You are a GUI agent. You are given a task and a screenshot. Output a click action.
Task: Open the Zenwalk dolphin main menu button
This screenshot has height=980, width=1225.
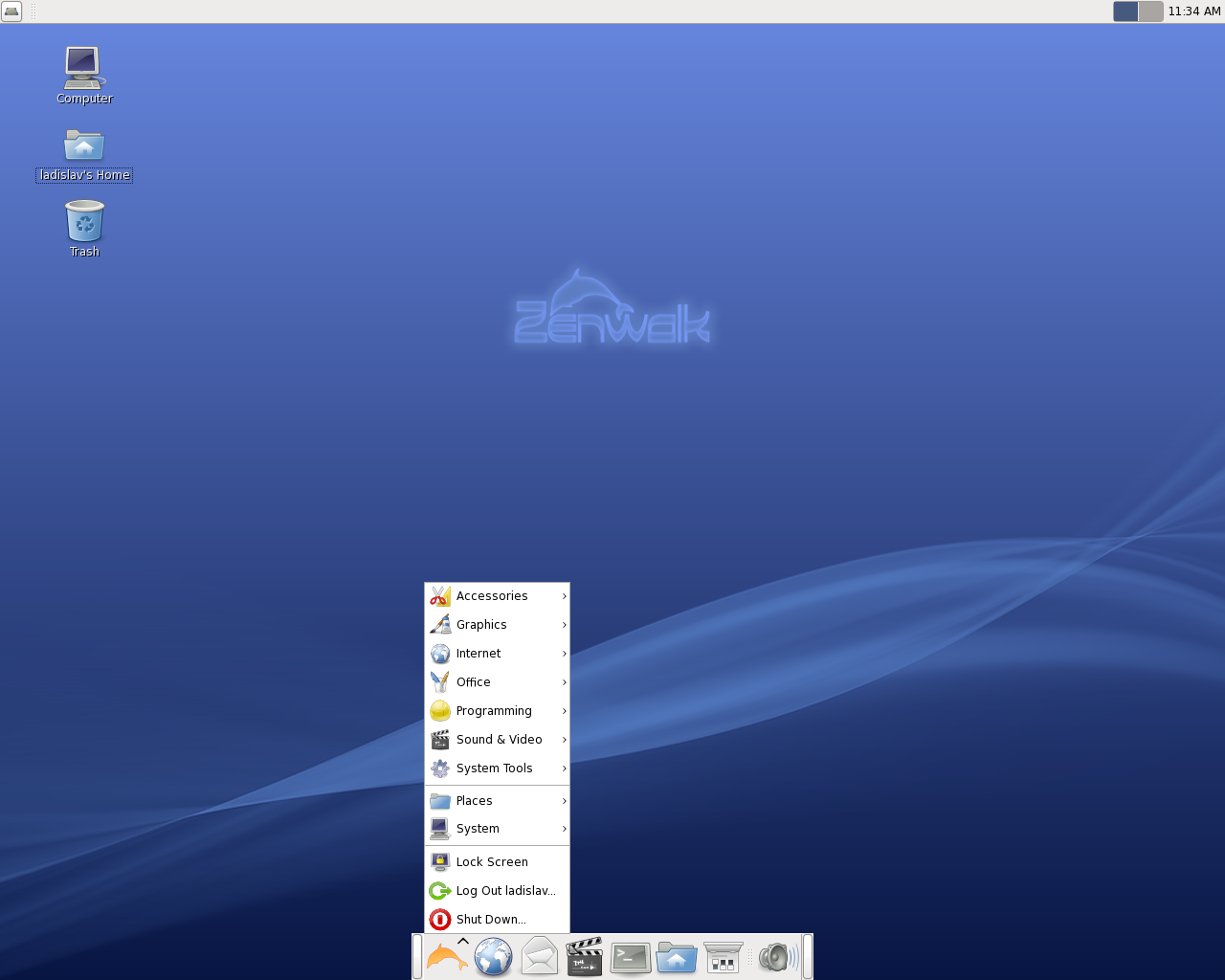[x=447, y=956]
